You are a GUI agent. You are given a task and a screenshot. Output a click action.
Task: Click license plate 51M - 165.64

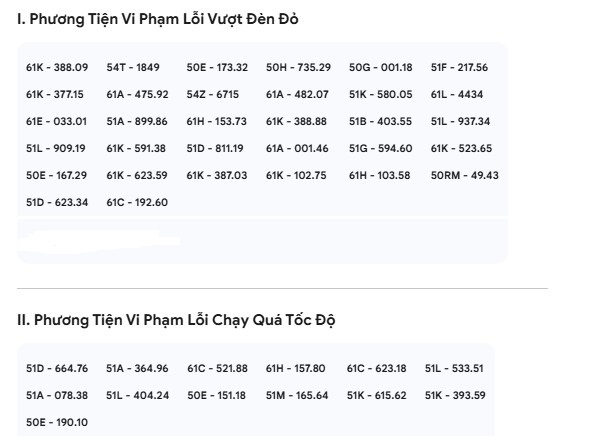click(297, 395)
